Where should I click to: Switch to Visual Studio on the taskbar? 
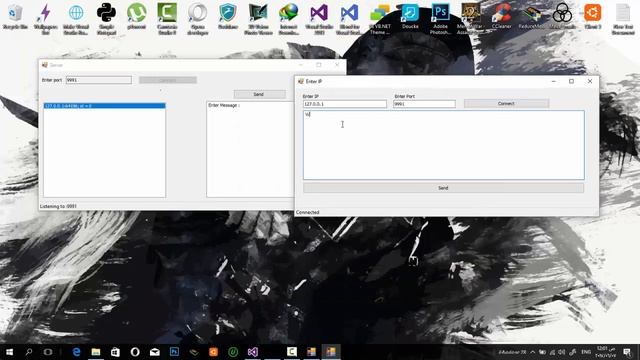pyautogui.click(x=253, y=352)
